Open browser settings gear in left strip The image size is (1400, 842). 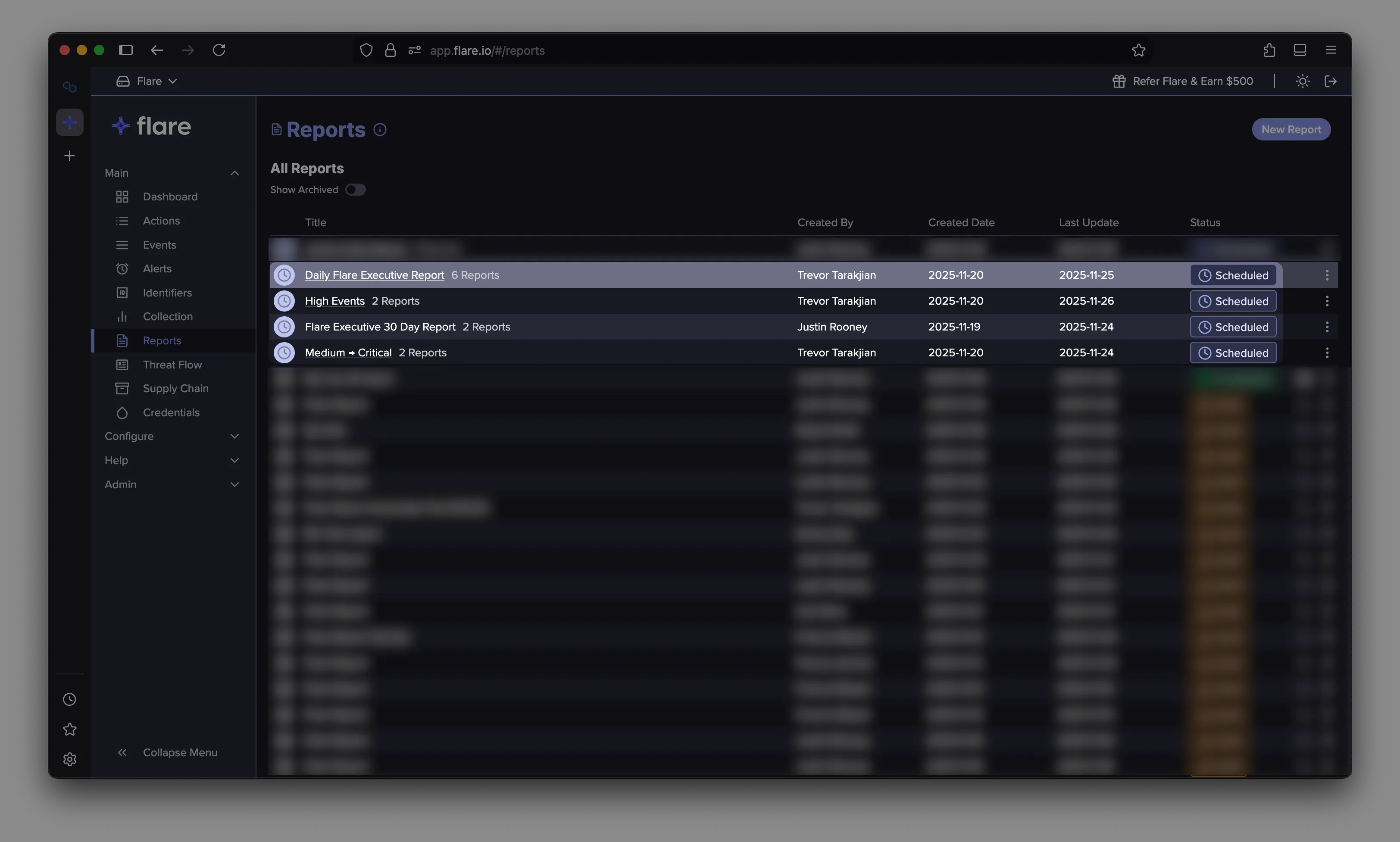[x=69, y=759]
